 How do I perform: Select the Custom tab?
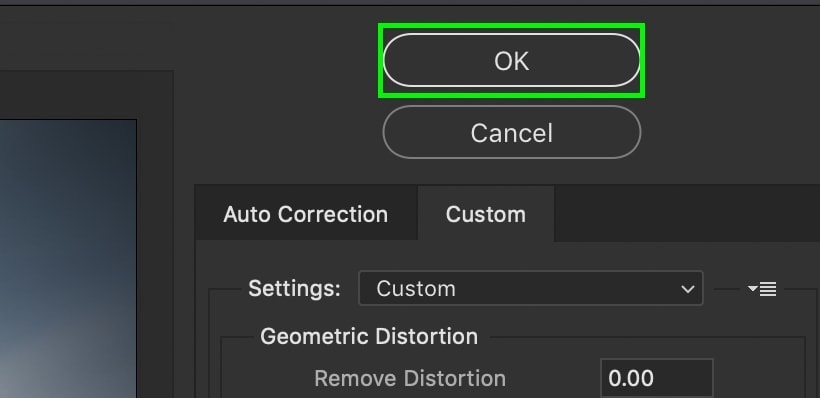point(486,214)
